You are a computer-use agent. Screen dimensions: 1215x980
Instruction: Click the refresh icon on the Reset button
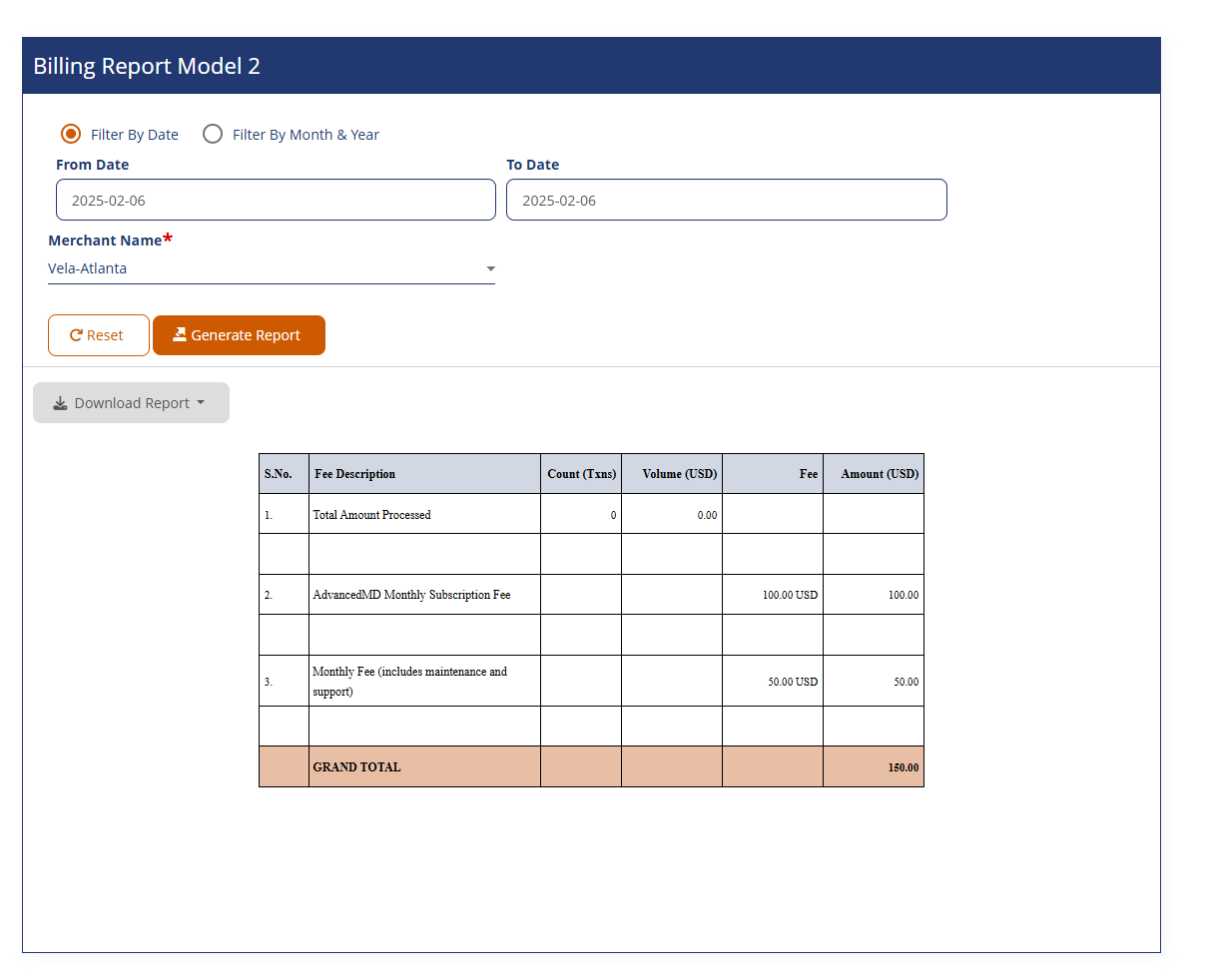coord(79,334)
